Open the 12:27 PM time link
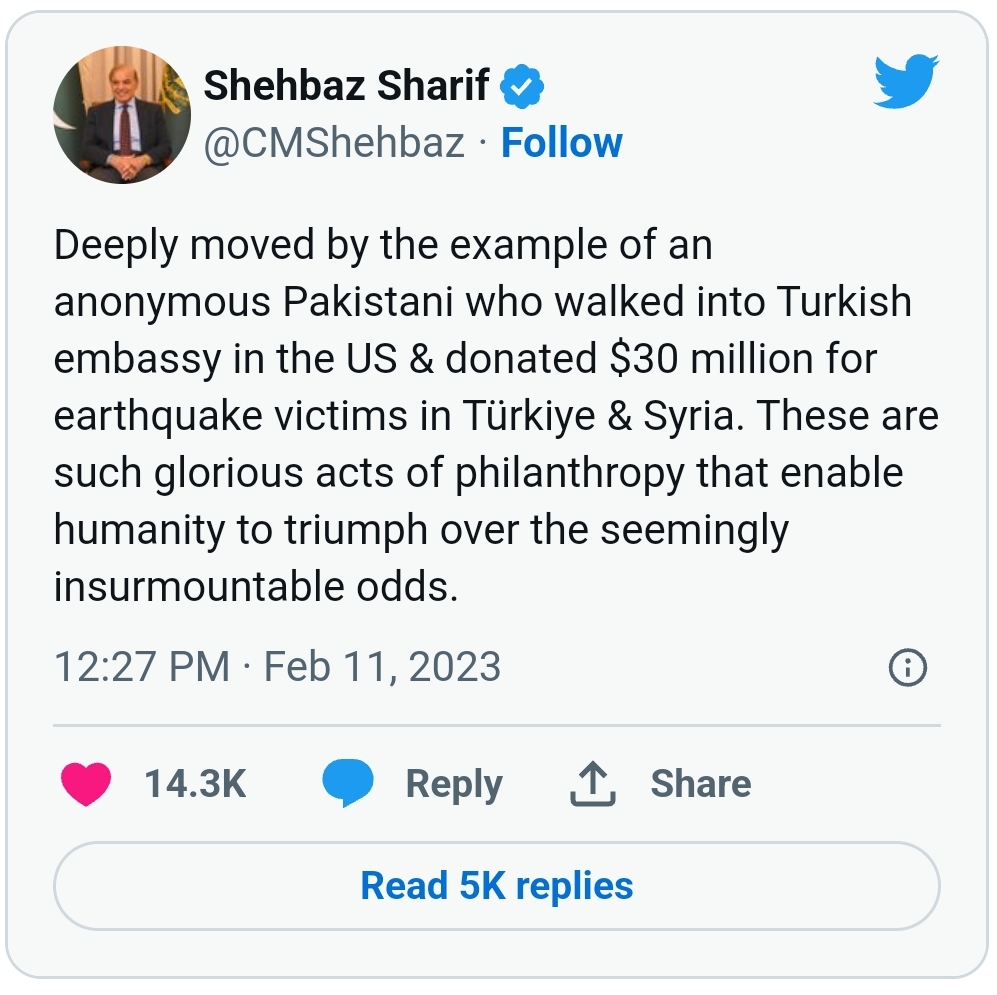Image resolution: width=997 pixels, height=995 pixels. (141, 667)
